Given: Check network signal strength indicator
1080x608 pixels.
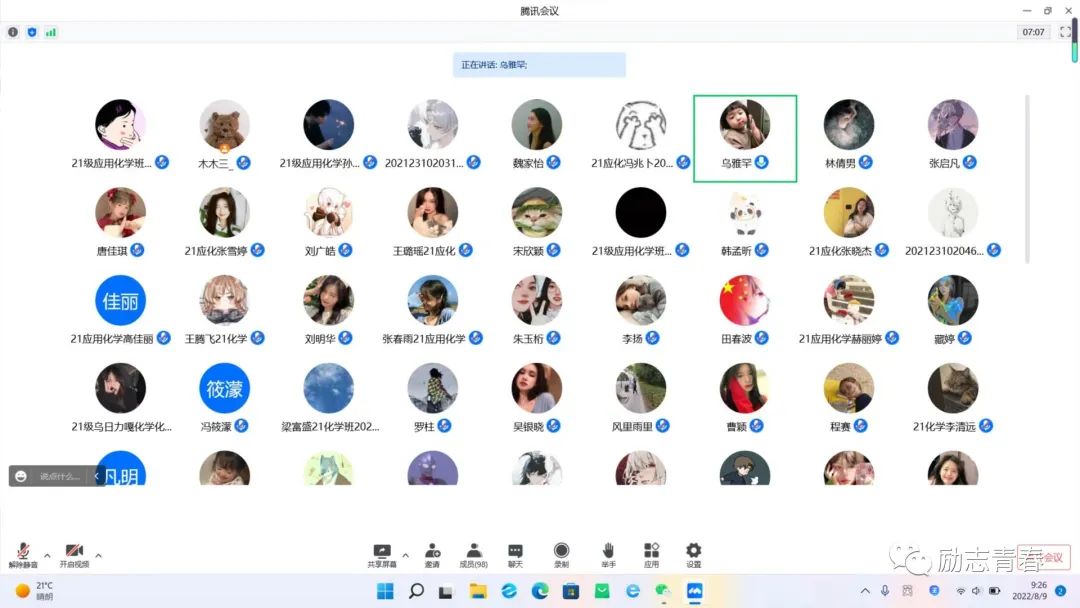Looking at the screenshot, I should tap(51, 32).
